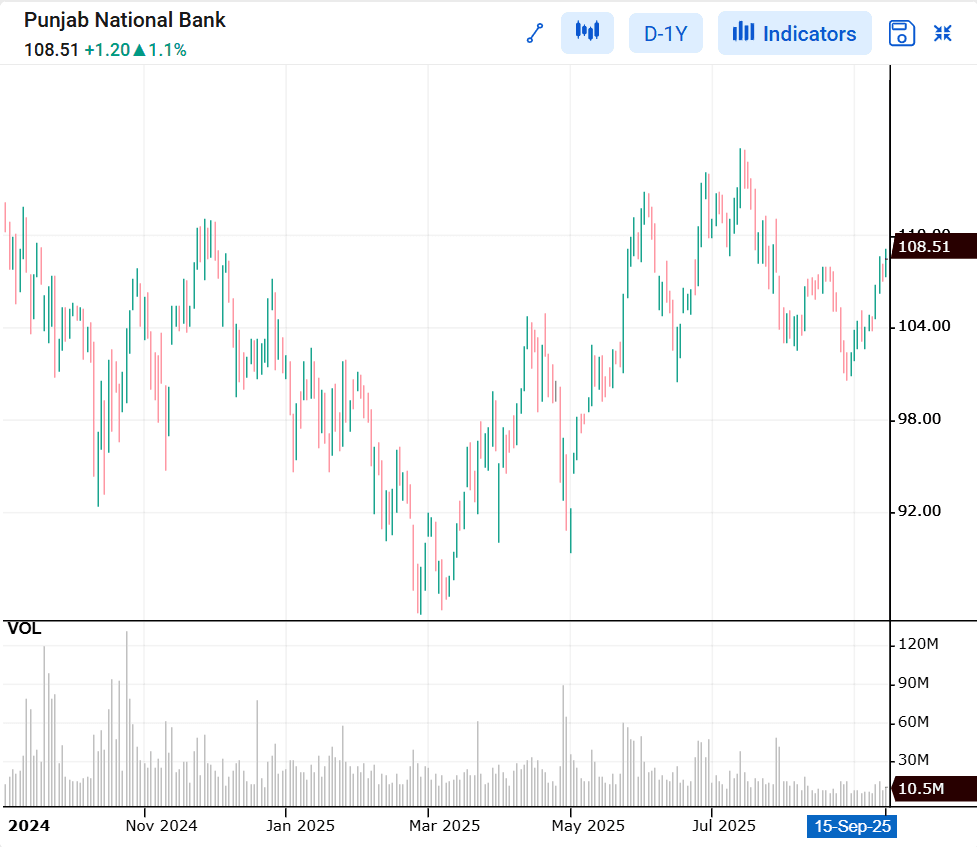Click the 108.51 current price in header

point(51,50)
